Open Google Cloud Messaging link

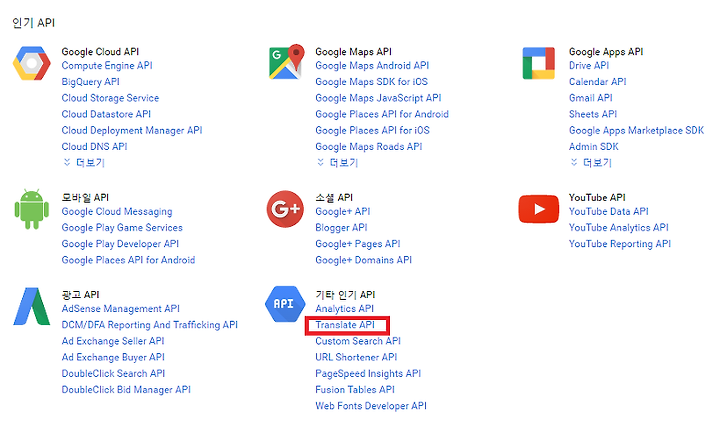click(x=117, y=212)
